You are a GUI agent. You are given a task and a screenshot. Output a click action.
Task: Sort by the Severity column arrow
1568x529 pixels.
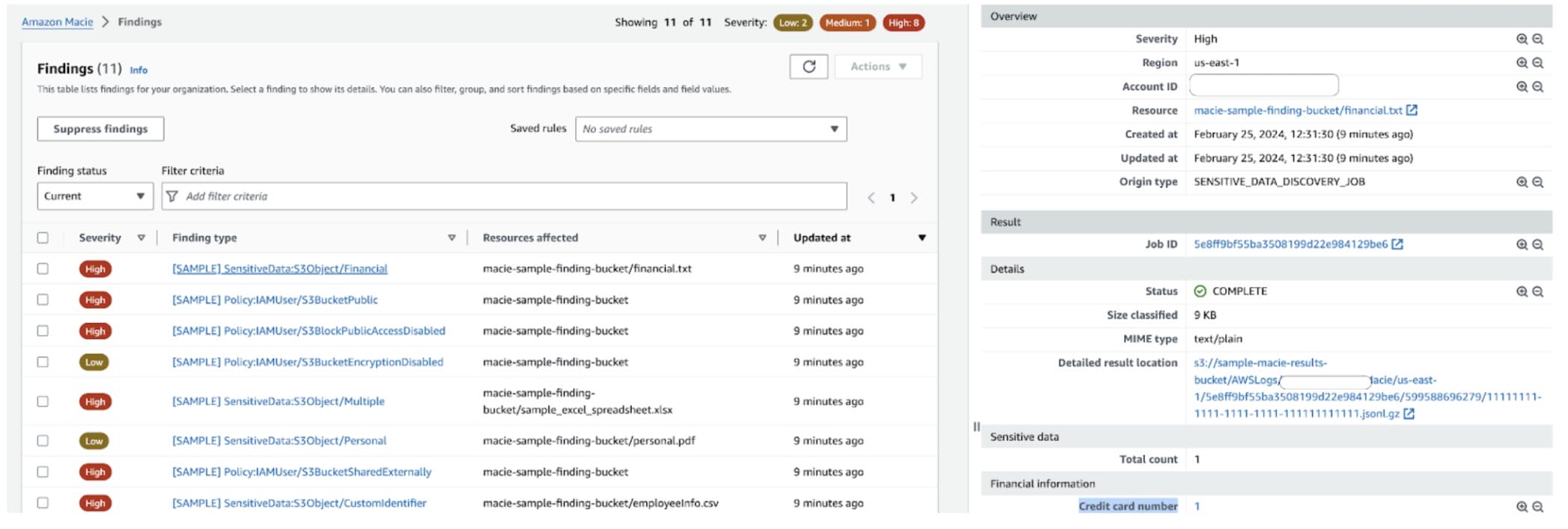[x=141, y=238]
